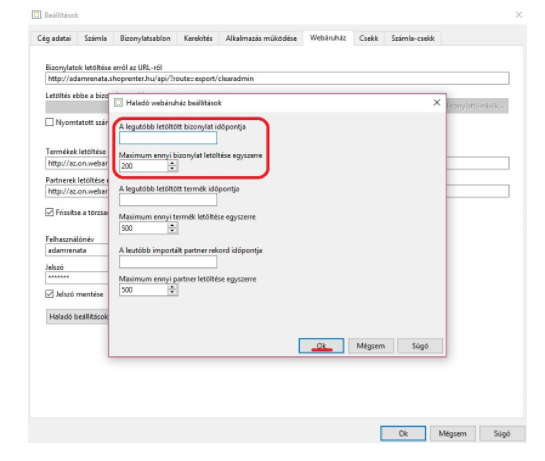
Task: Increase maximum partner count with up arrow
Action: click(x=172, y=287)
